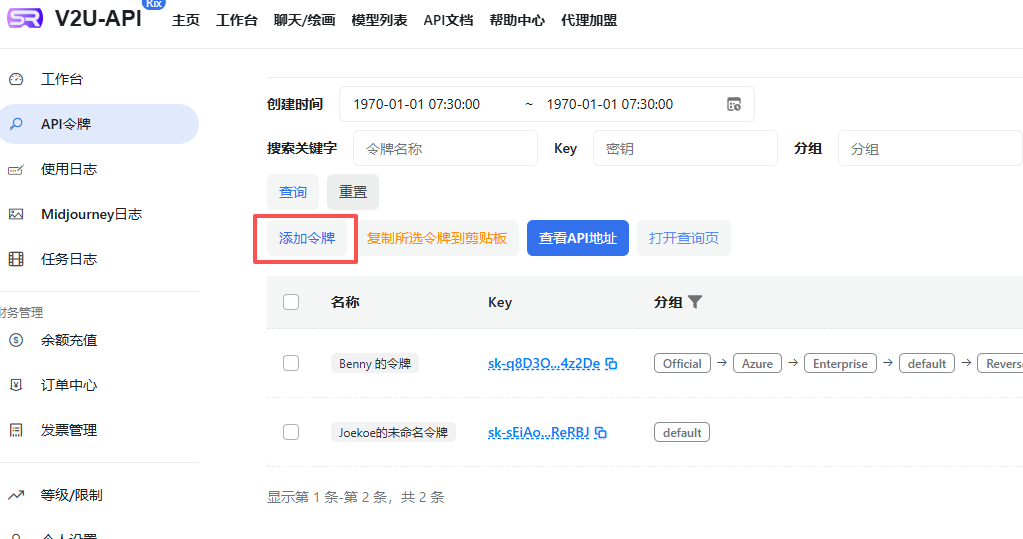The height and width of the screenshot is (539, 1023).
Task: Open 订单中心 from the sidebar
Action: pos(68,385)
